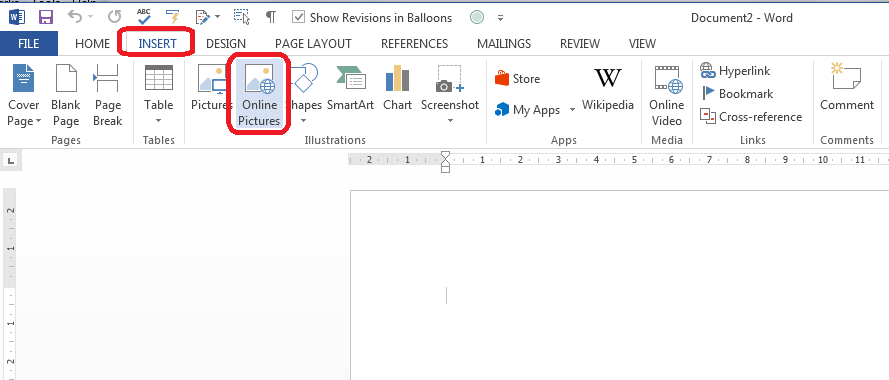This screenshot has width=889, height=380.
Task: Click the vertical ruler on the left
Action: tap(10, 284)
